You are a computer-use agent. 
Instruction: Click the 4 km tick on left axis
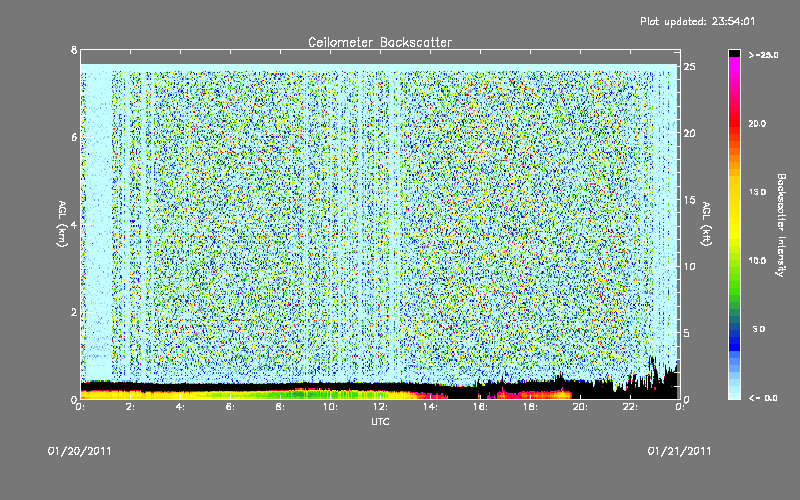(x=74, y=224)
